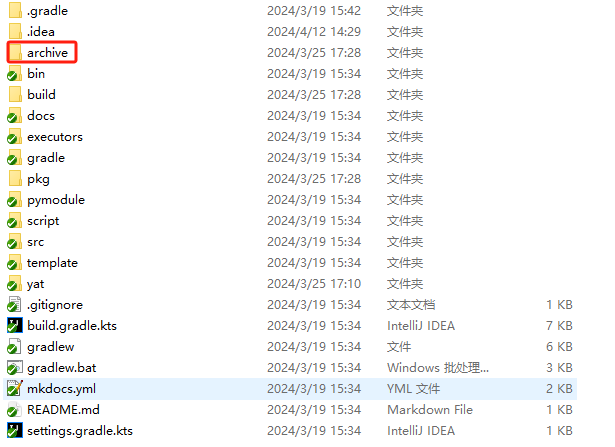Click the build folder's modified date
The image size is (615, 447).
click(314, 94)
